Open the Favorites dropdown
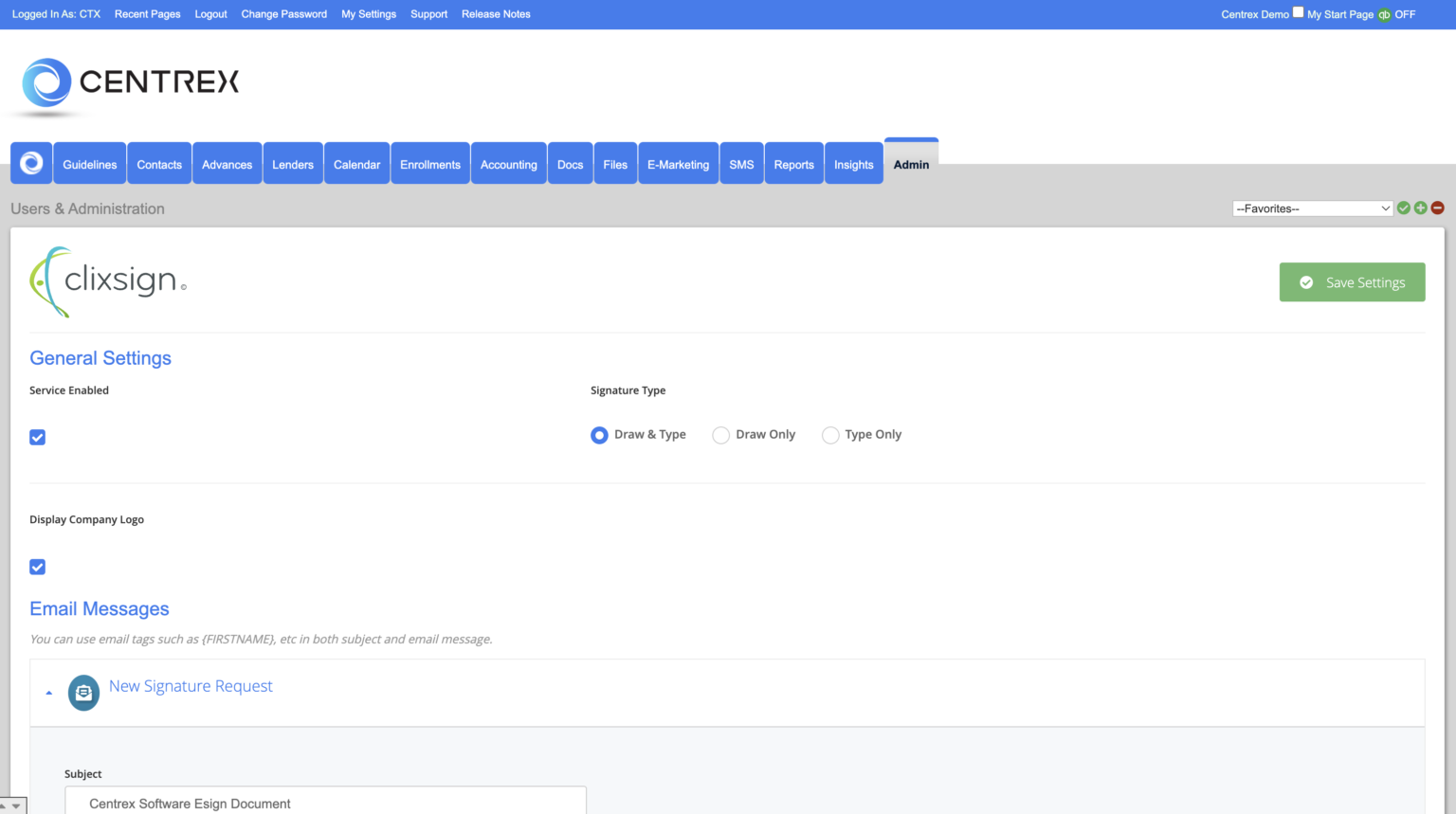 1312,208
